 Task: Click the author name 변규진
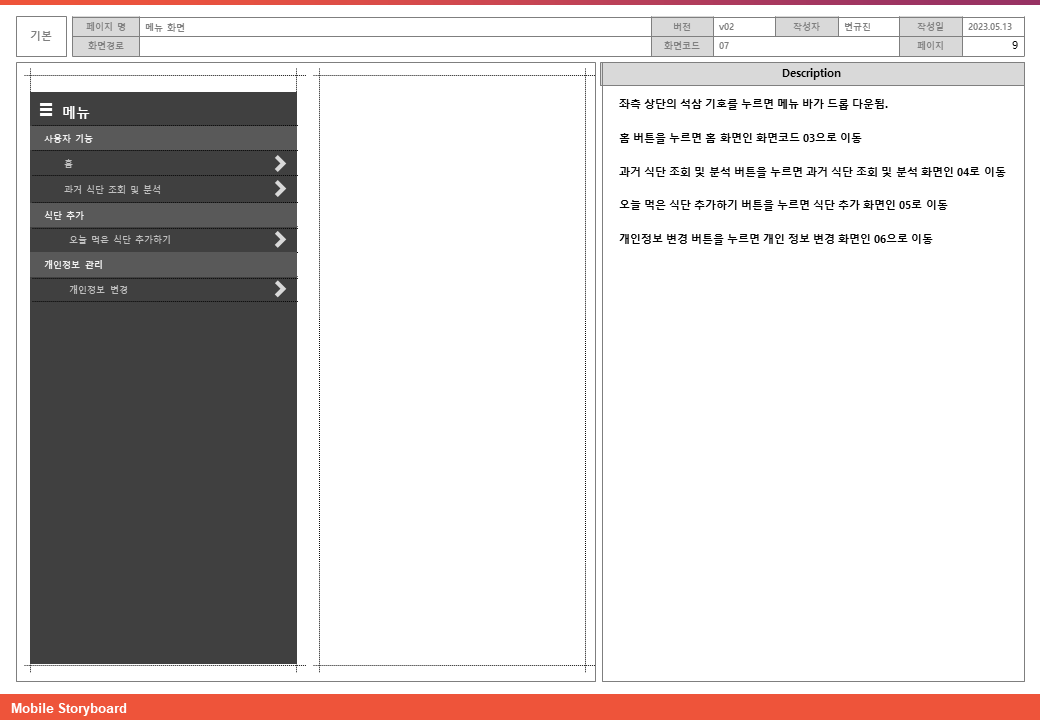point(858,27)
